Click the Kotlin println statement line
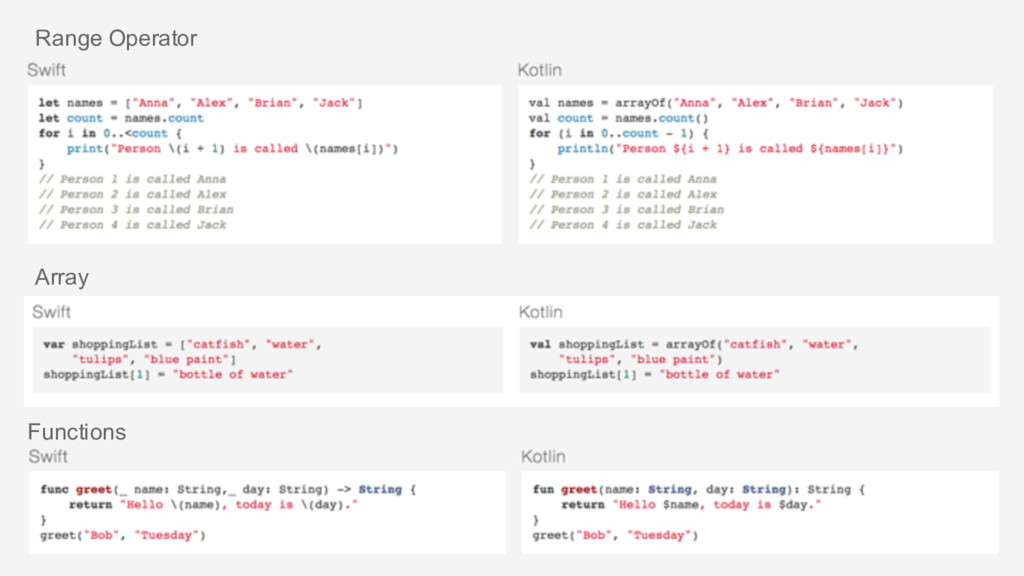Image resolution: width=1024 pixels, height=576 pixels. [729, 149]
